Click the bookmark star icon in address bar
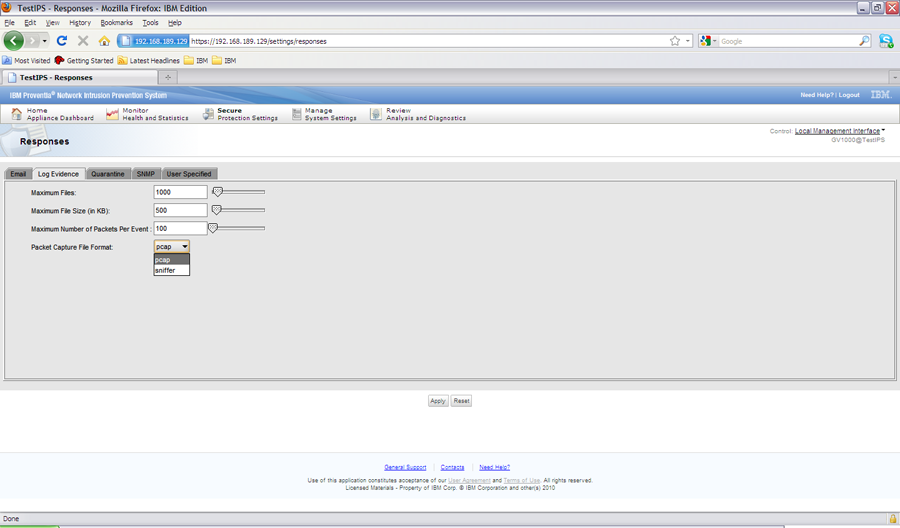This screenshot has height=528, width=900. click(x=675, y=41)
